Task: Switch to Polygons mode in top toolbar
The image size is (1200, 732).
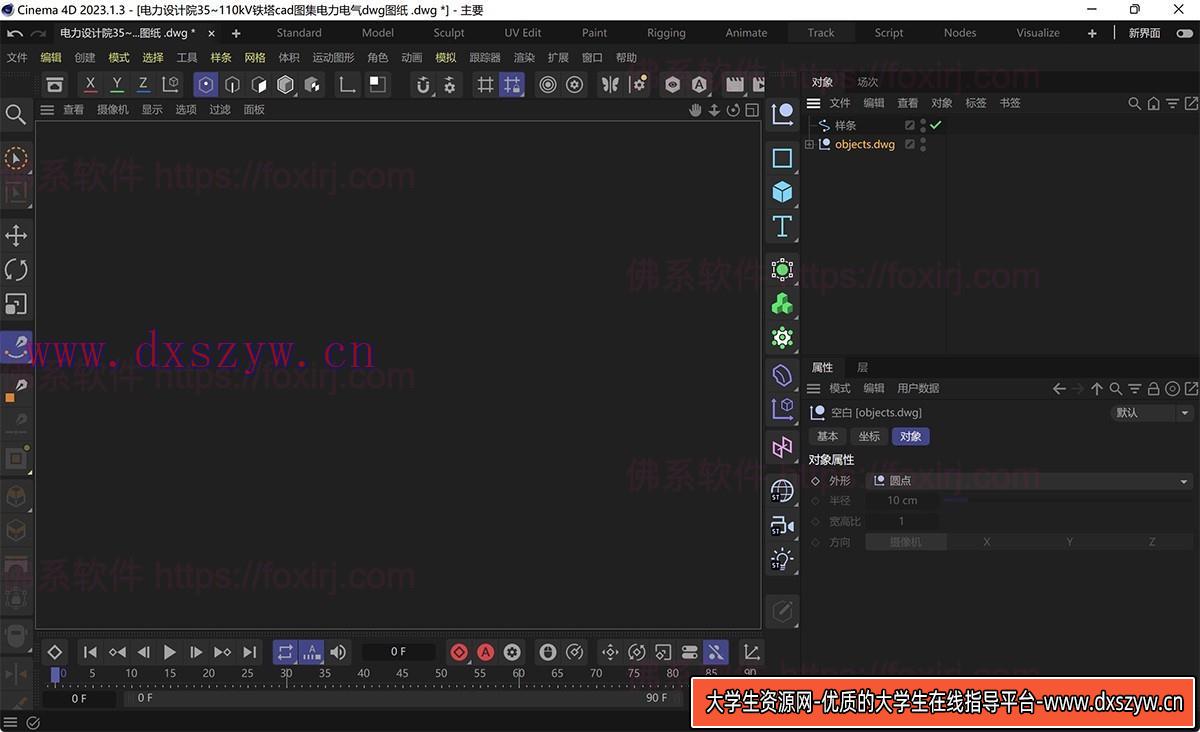Action: point(259,85)
